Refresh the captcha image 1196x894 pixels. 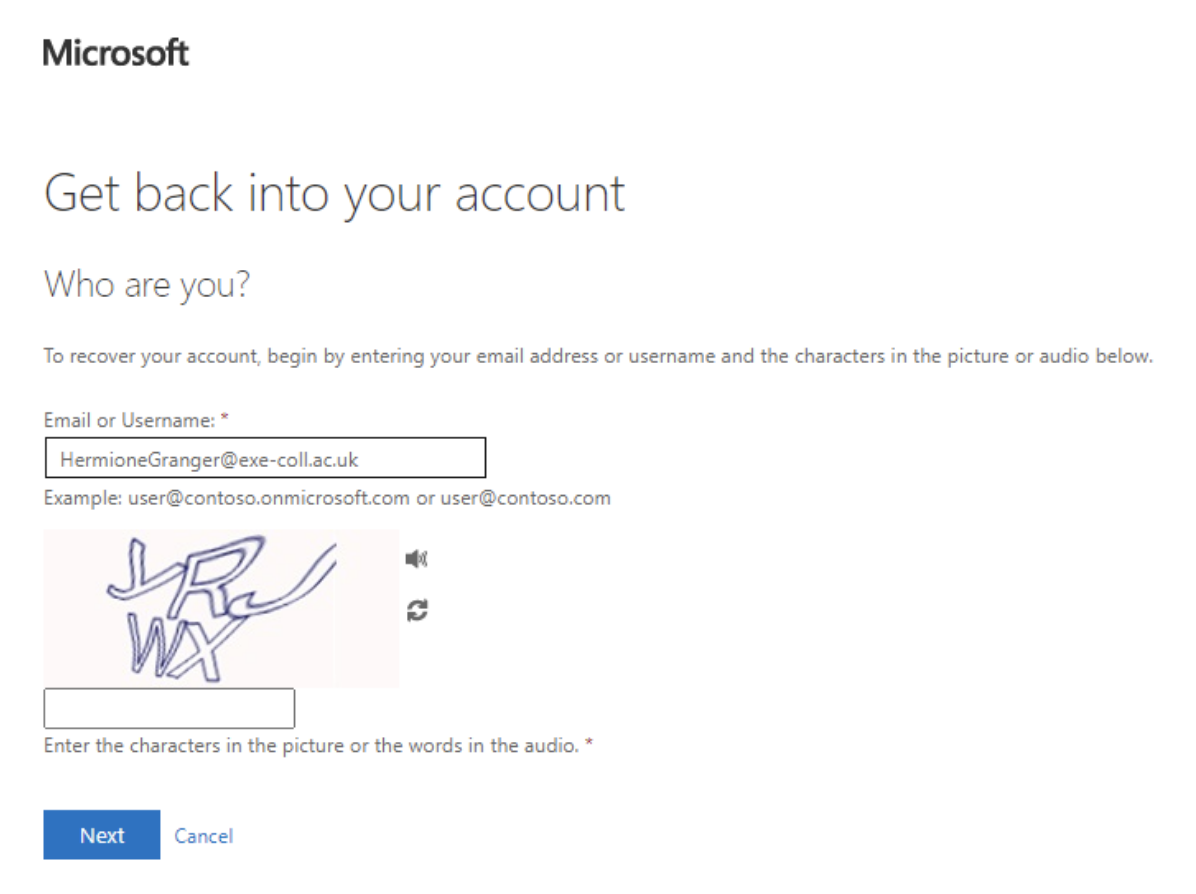click(x=417, y=610)
